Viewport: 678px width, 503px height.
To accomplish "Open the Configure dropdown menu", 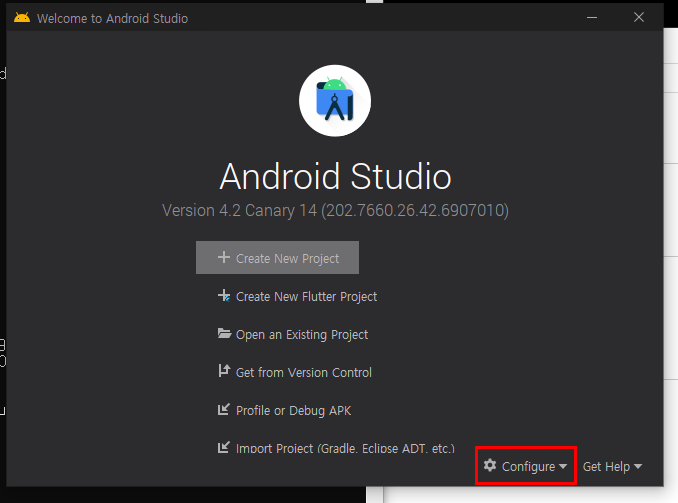I will pyautogui.click(x=525, y=466).
